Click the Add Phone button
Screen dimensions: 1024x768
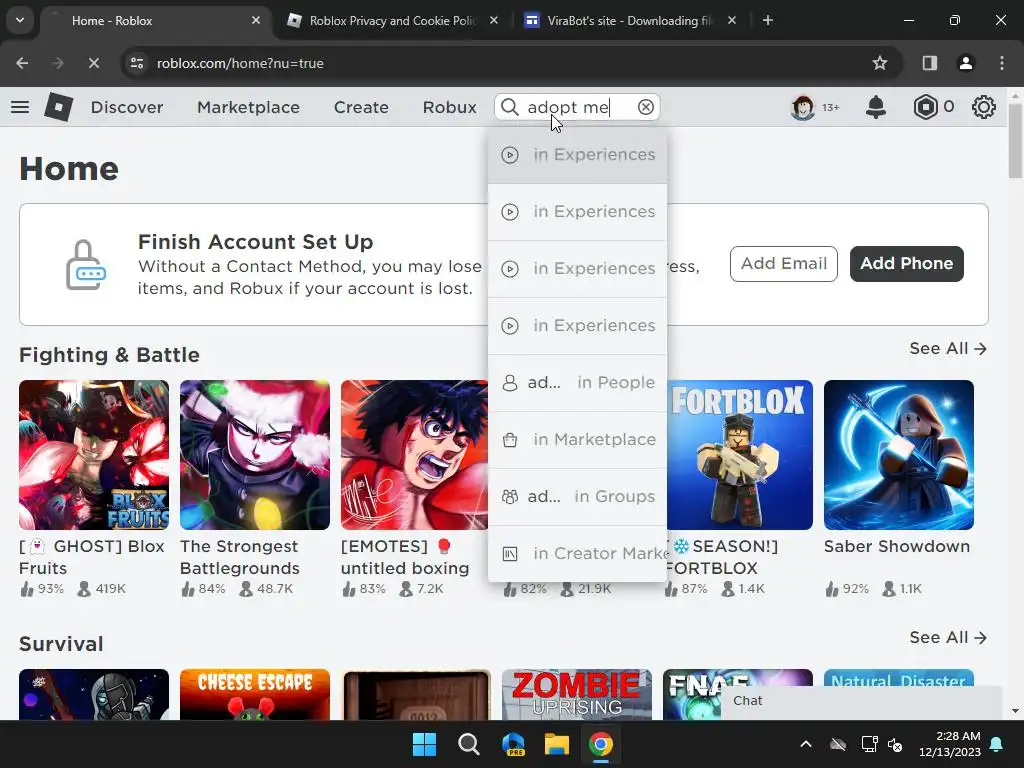click(906, 264)
